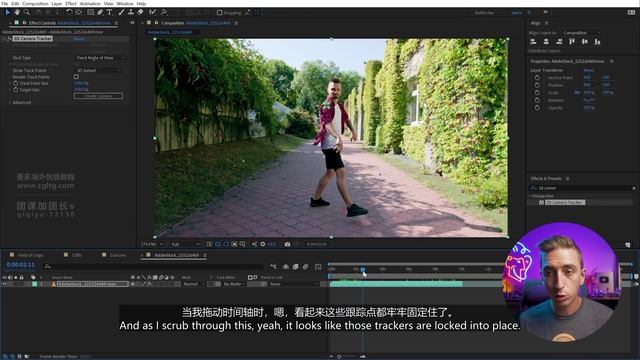The width and height of the screenshot is (640, 360).
Task: Toggle Track Point Size stopwatch
Action: tap(16, 83)
